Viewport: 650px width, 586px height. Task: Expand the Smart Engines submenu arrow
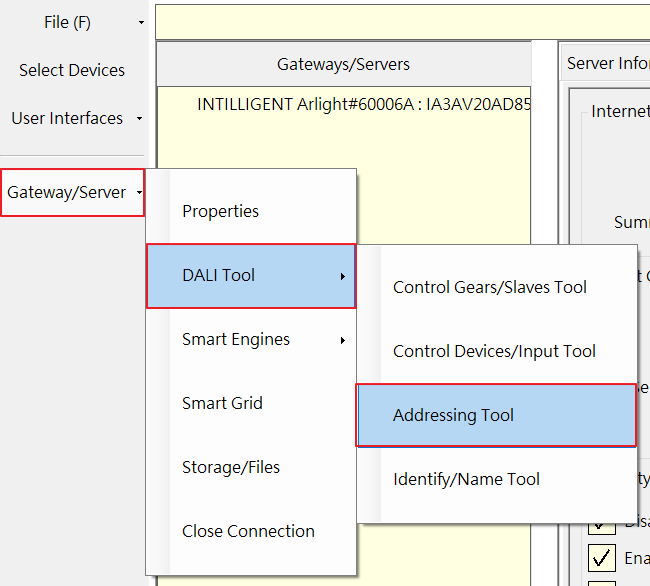pyautogui.click(x=343, y=340)
